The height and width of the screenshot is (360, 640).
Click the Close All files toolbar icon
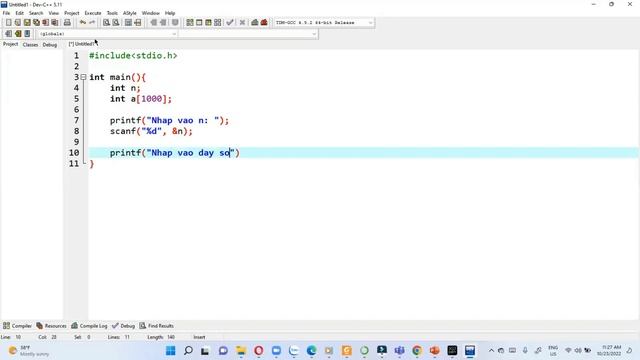point(55,22)
